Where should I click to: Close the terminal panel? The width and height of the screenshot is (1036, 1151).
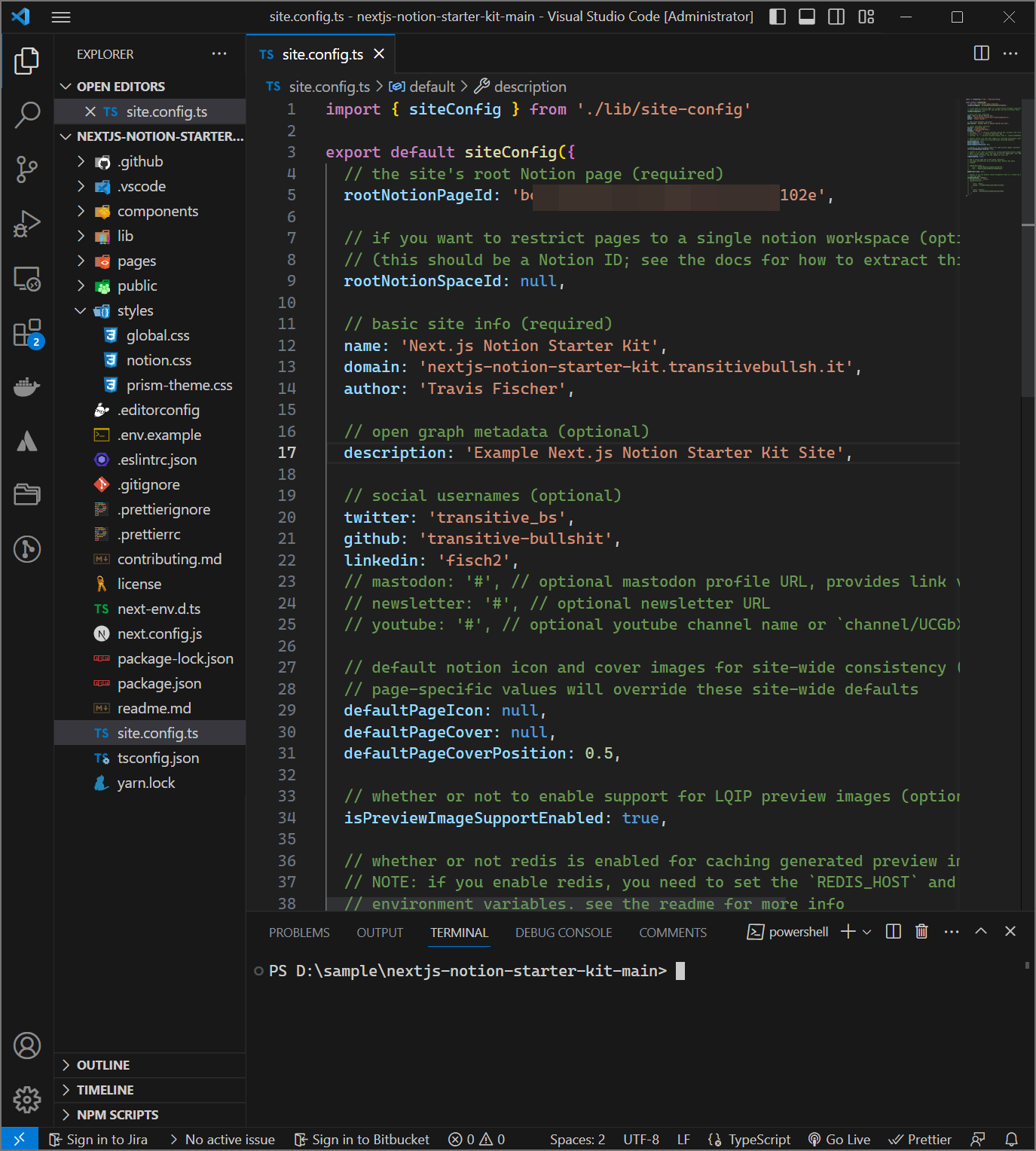(1010, 932)
